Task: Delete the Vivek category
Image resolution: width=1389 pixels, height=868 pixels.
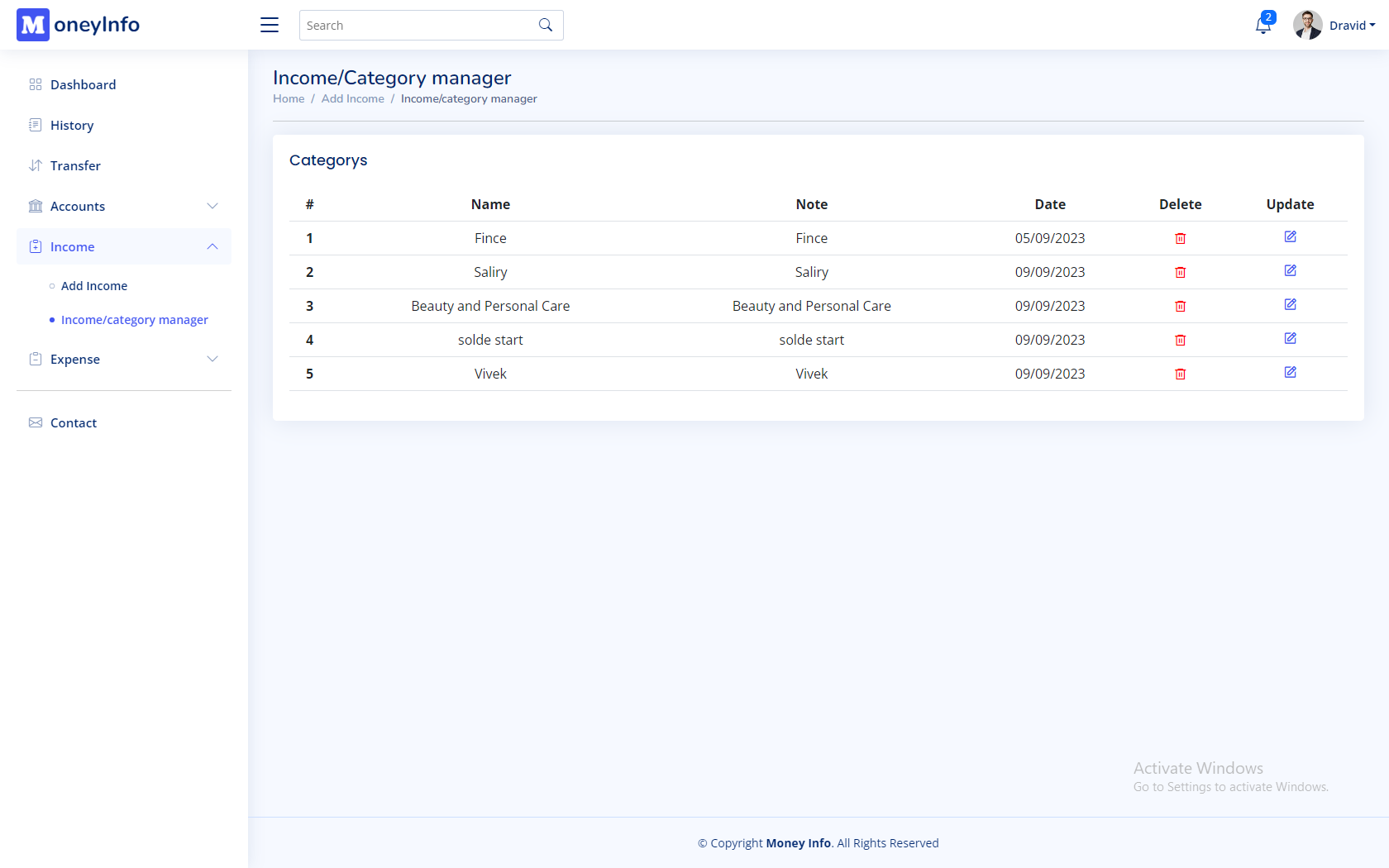Action: [x=1181, y=374]
